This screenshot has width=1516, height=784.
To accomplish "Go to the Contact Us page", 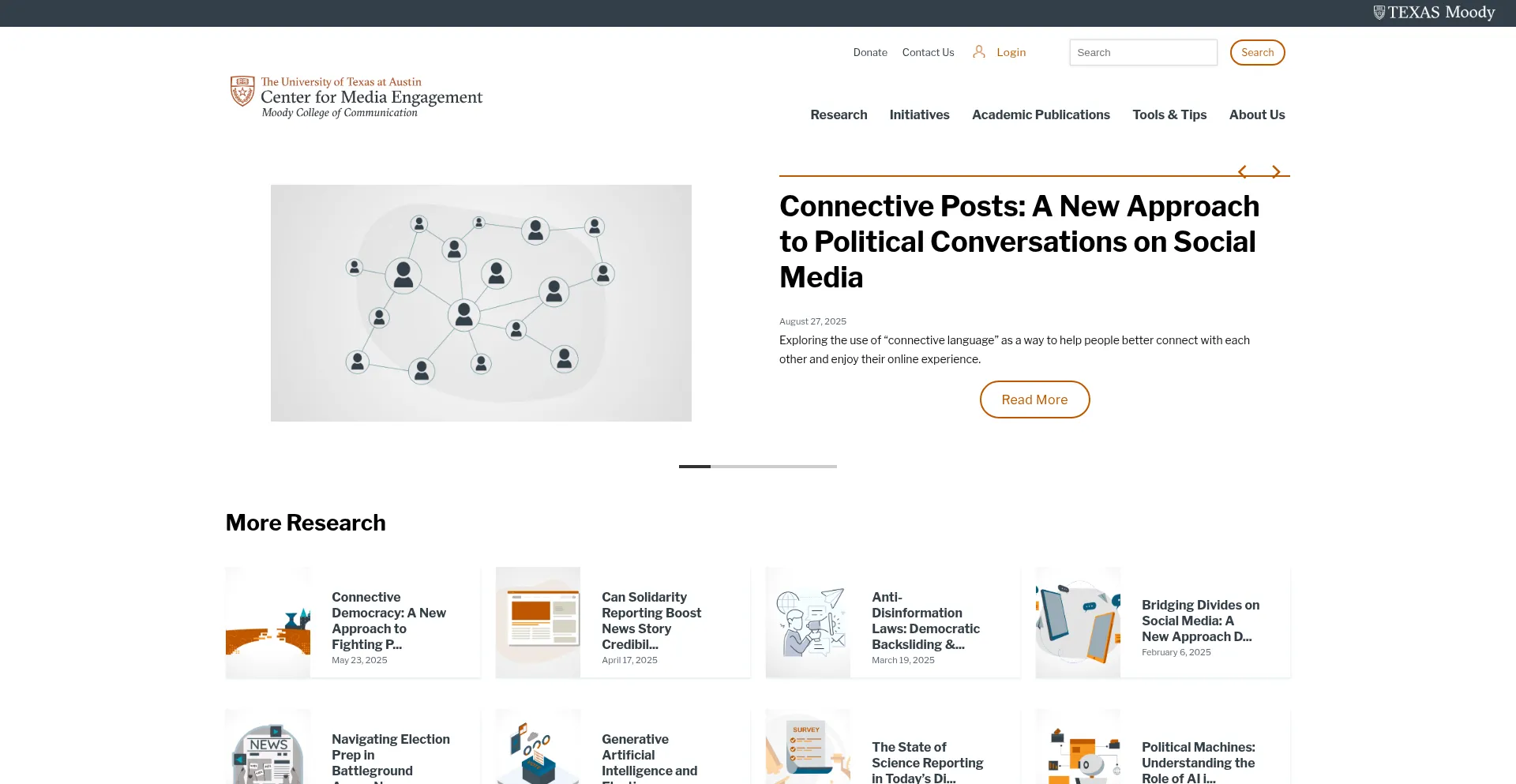I will point(928,52).
